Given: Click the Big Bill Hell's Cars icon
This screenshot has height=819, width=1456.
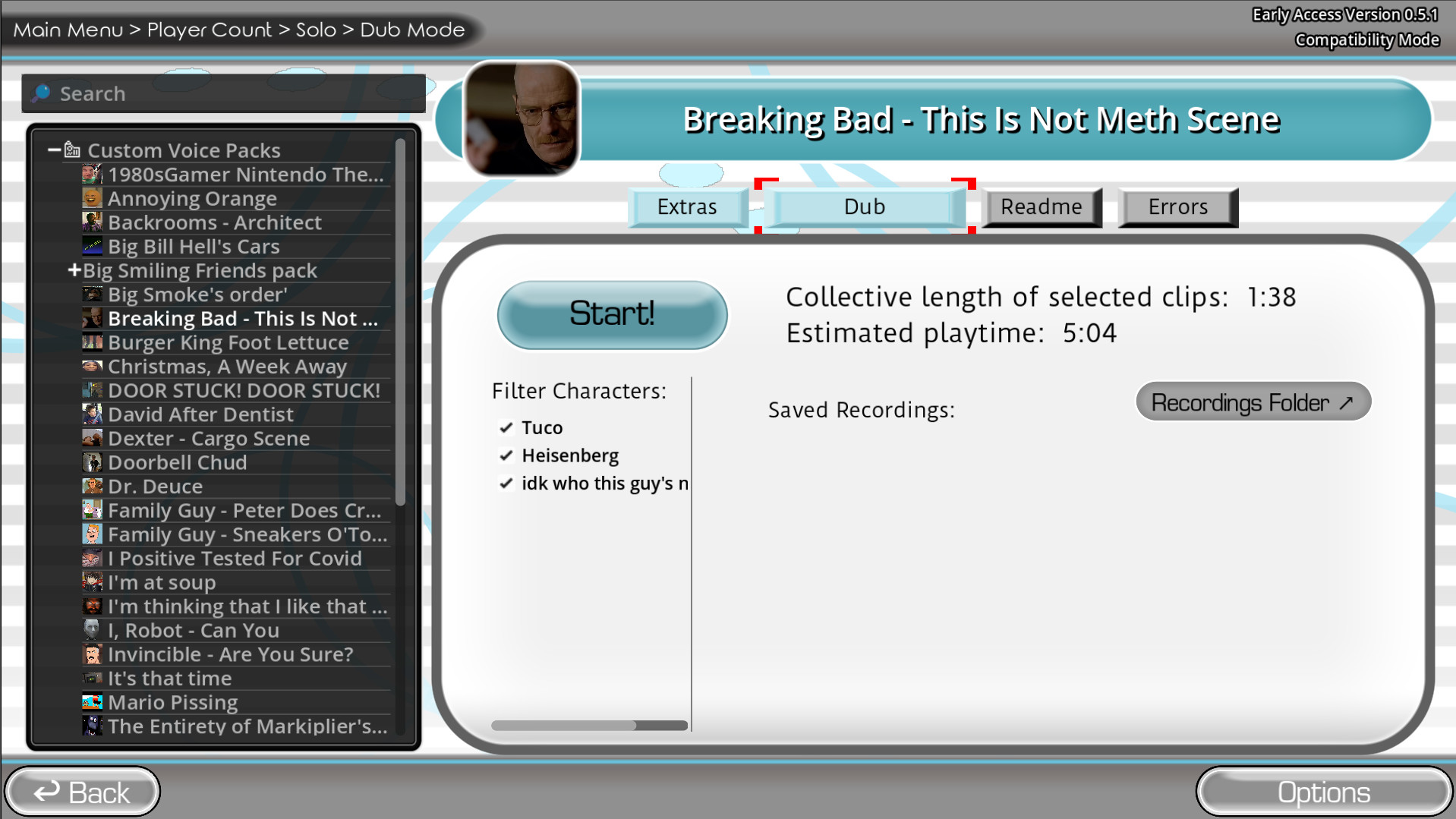Looking at the screenshot, I should (92, 246).
